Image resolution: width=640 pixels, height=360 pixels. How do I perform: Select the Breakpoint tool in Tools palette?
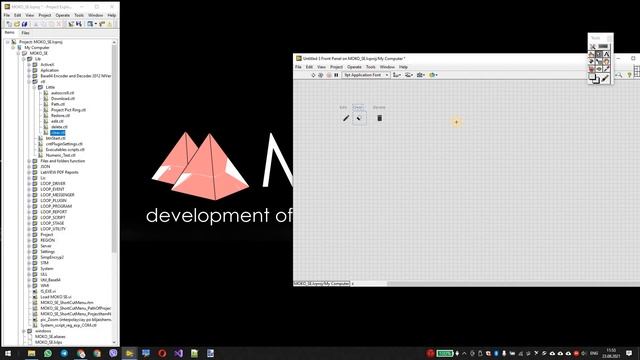[591, 69]
